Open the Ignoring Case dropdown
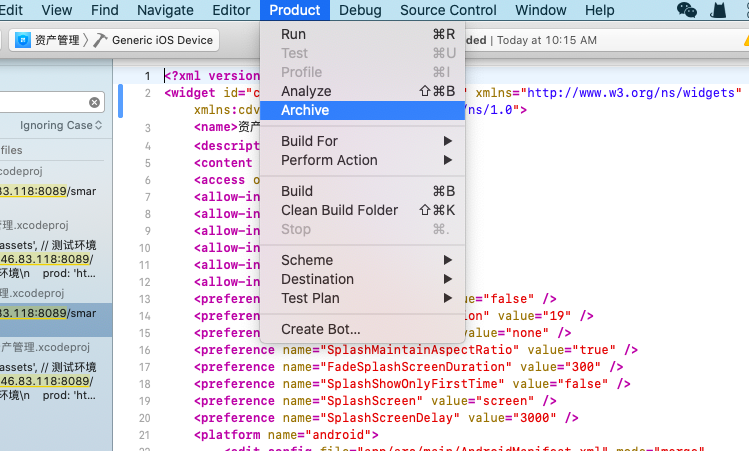Viewport: 749px width, 451px height. tap(61, 125)
